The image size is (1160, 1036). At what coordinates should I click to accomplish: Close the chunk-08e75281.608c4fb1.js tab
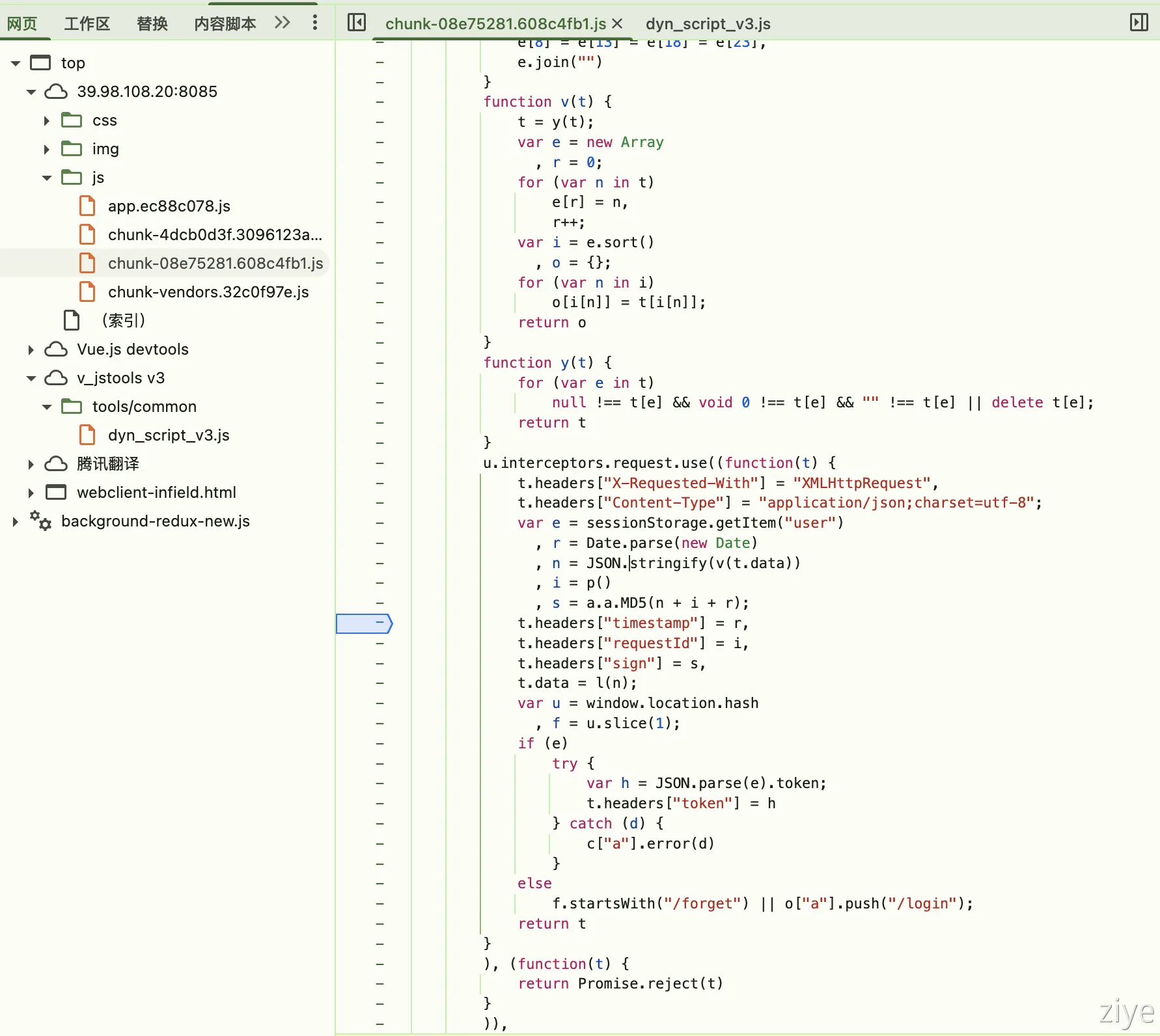click(x=618, y=24)
